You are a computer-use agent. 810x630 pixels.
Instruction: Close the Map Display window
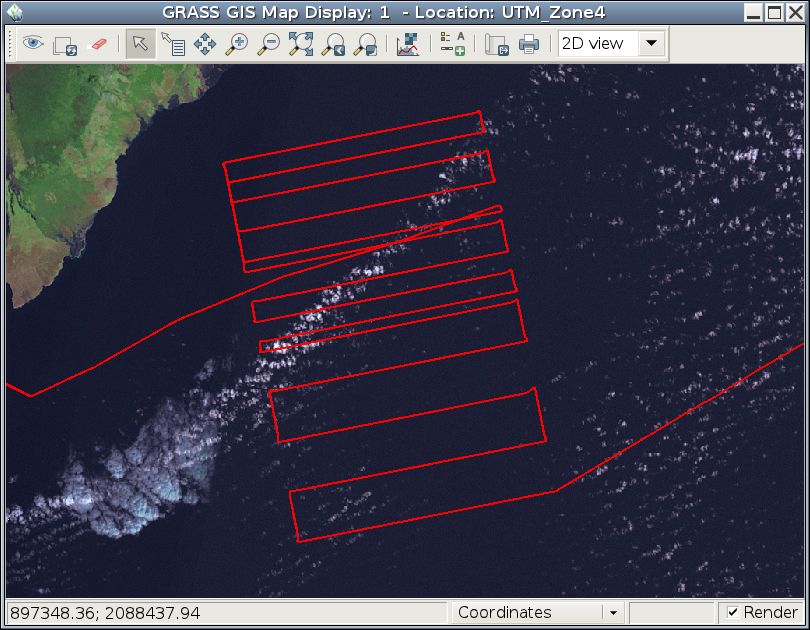pyautogui.click(x=796, y=12)
